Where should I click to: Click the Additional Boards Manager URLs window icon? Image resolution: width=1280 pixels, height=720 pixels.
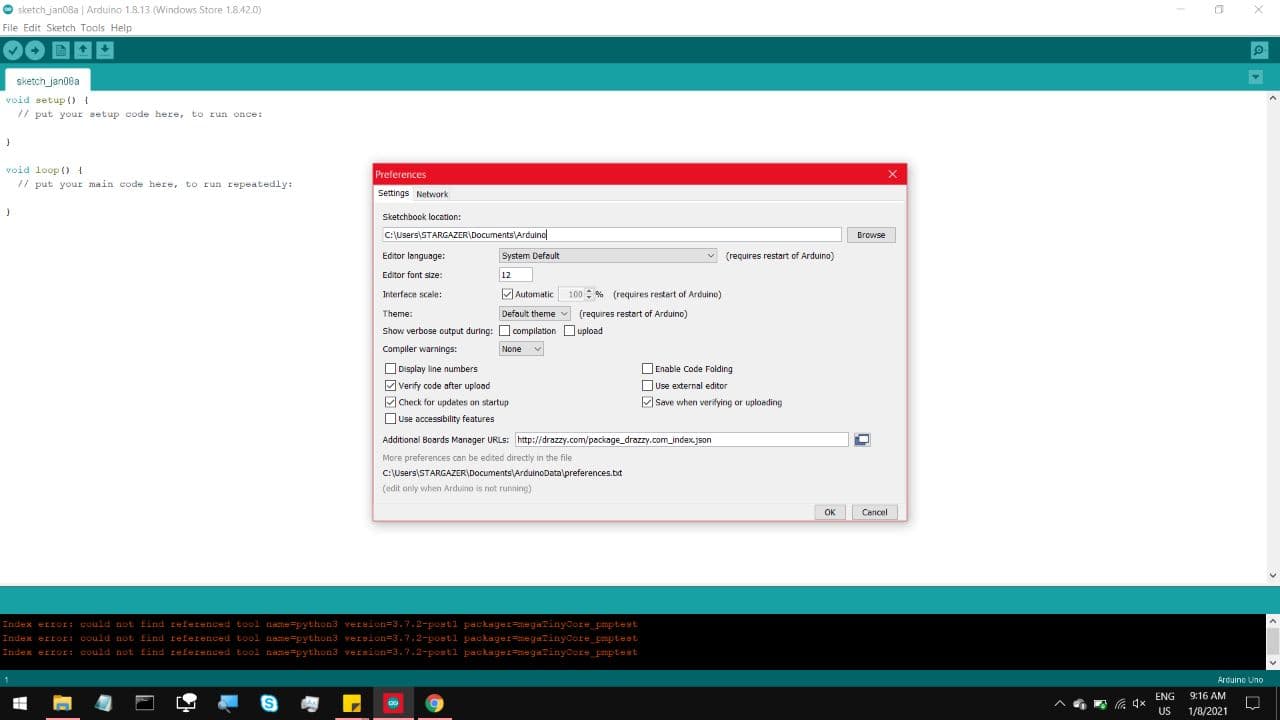(862, 439)
